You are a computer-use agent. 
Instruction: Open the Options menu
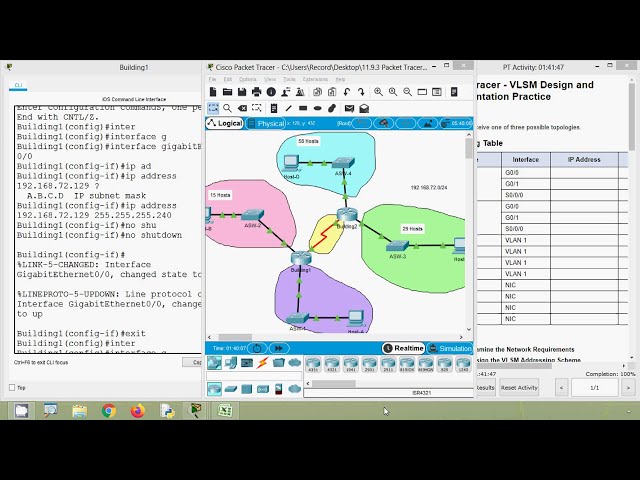click(x=248, y=79)
